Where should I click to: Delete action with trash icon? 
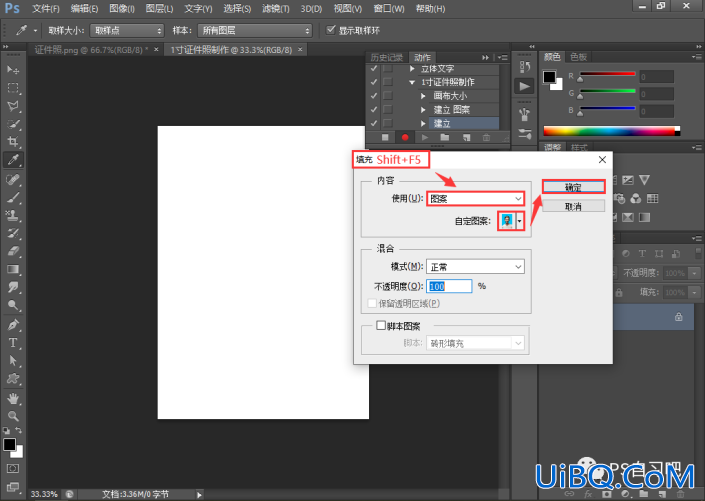click(x=486, y=137)
